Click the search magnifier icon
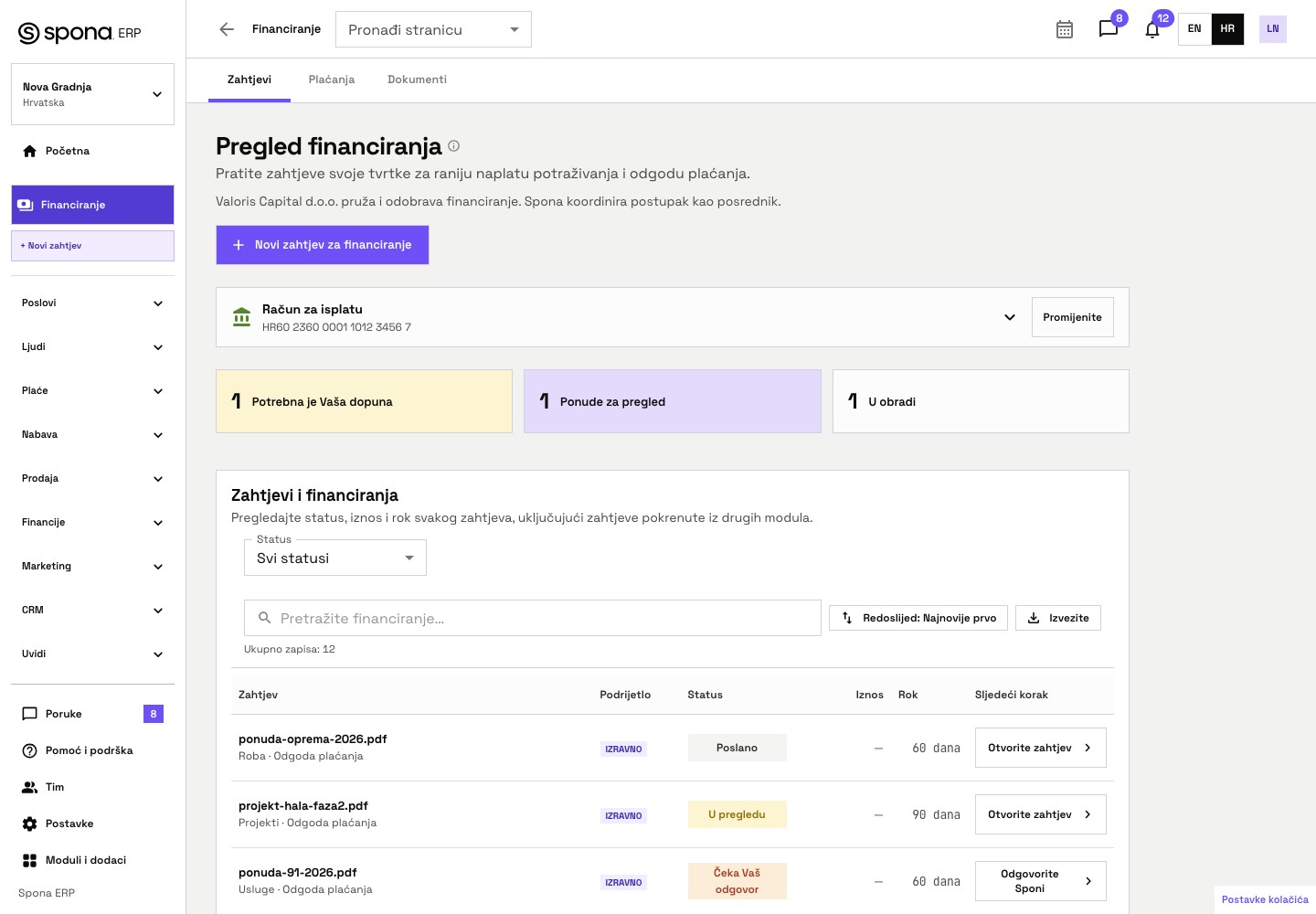 pyautogui.click(x=265, y=618)
